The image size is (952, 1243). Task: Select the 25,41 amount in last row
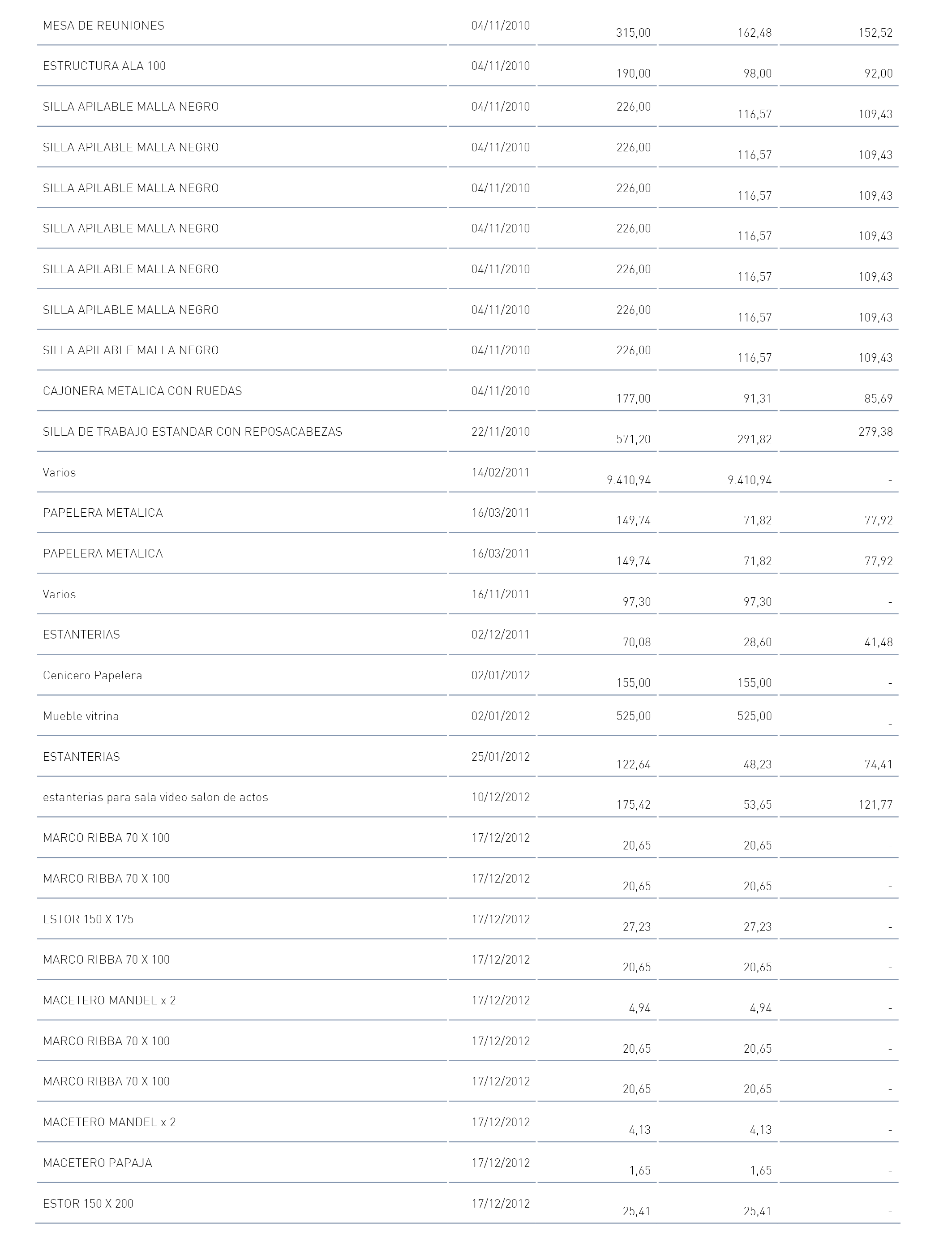[x=637, y=1211]
